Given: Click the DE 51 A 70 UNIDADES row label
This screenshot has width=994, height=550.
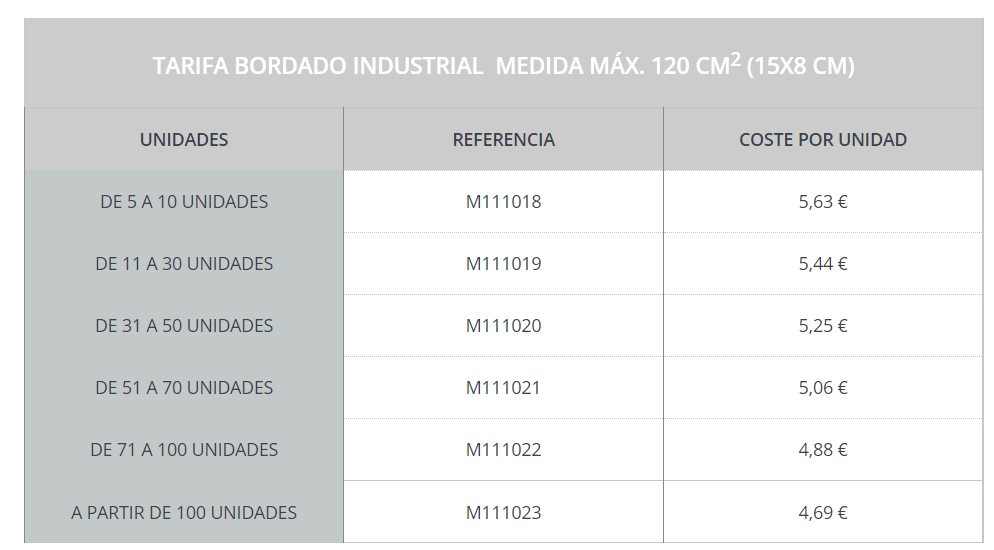Looking at the screenshot, I should tap(184, 388).
